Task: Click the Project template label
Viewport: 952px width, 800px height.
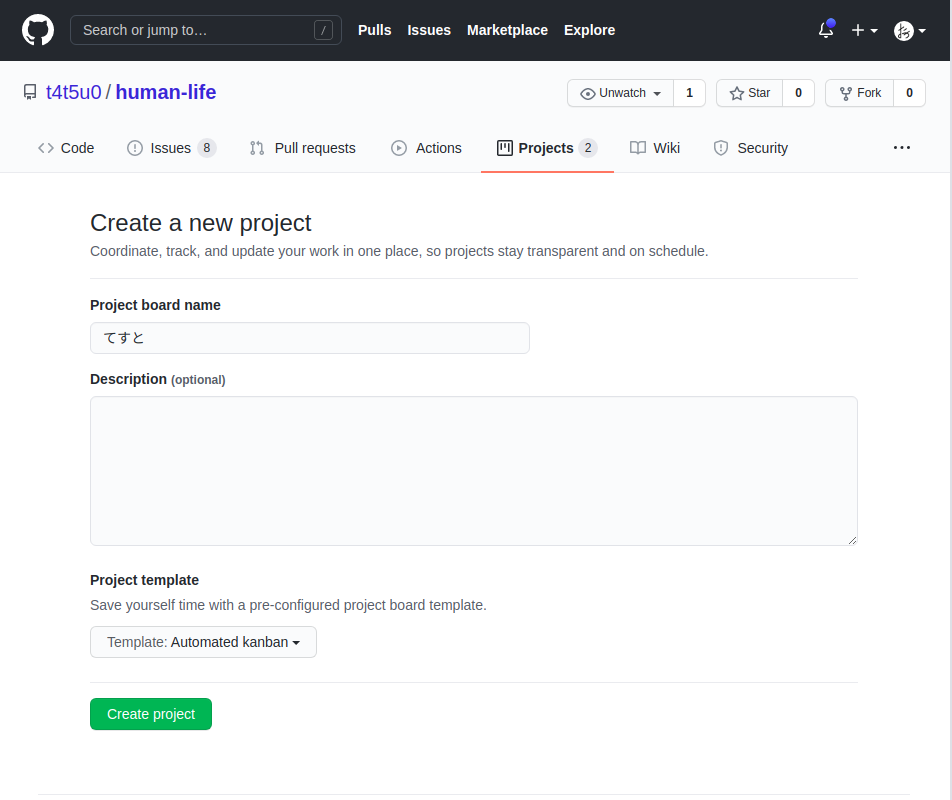Action: [144, 580]
